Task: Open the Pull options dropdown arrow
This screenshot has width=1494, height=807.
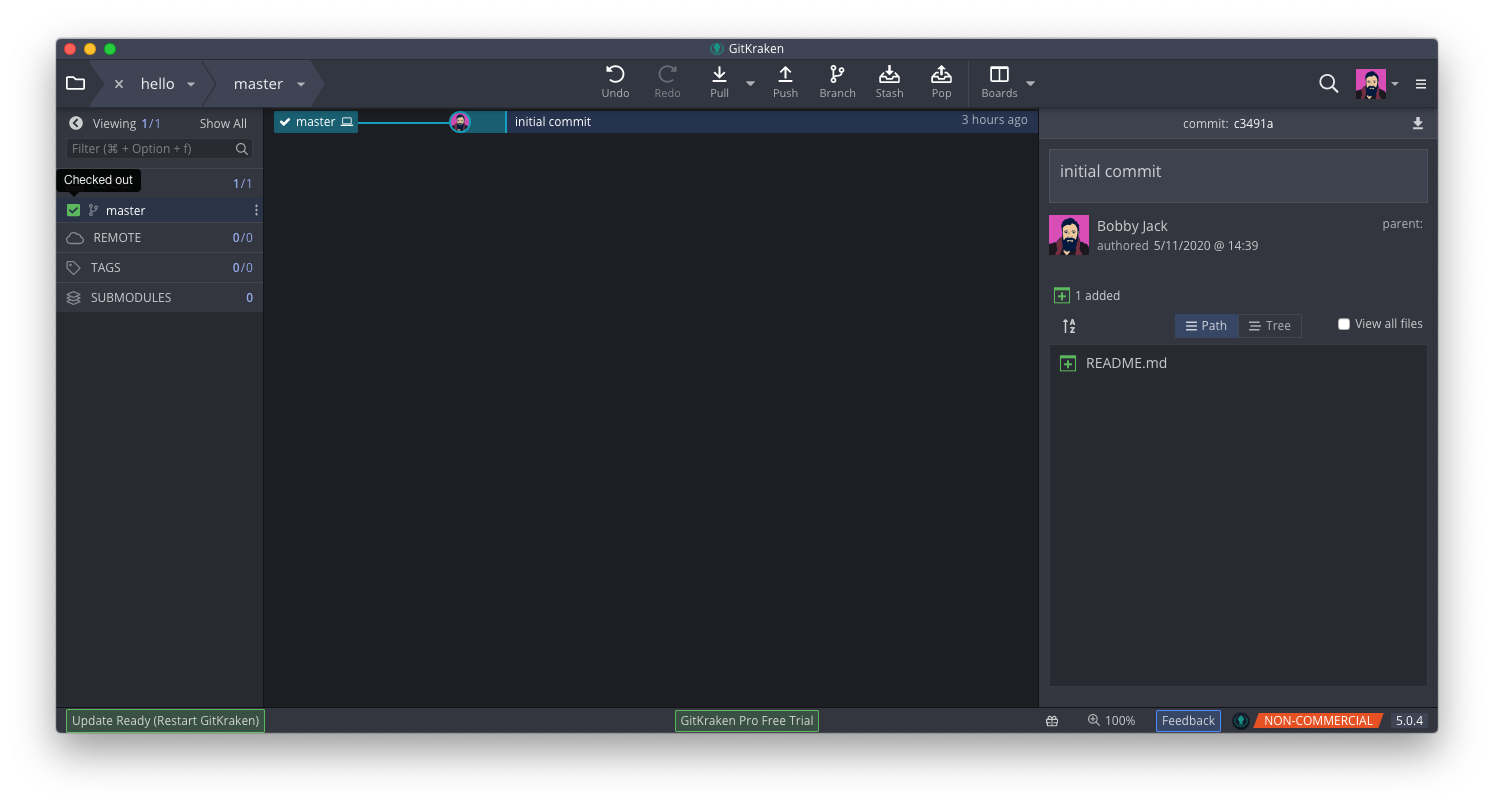Action: [x=750, y=84]
